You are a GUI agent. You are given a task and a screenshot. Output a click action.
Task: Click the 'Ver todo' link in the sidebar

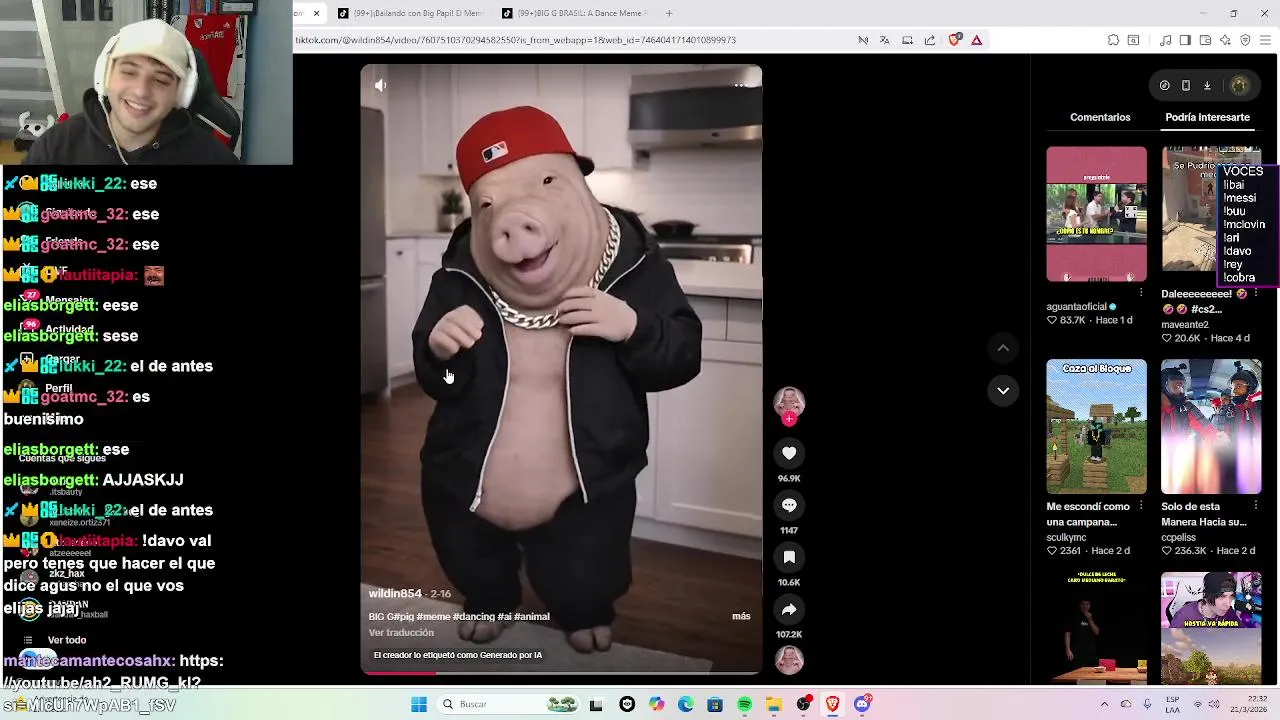67,640
